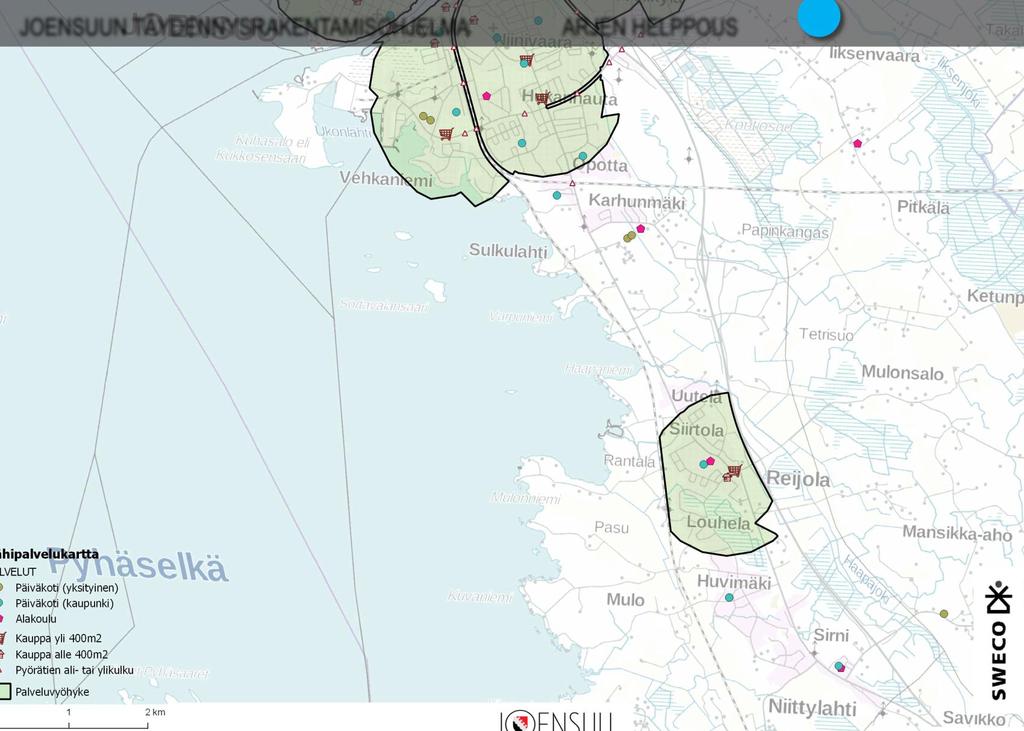Click the SWECO logo
The width and height of the screenshot is (1024, 731).
(999, 640)
